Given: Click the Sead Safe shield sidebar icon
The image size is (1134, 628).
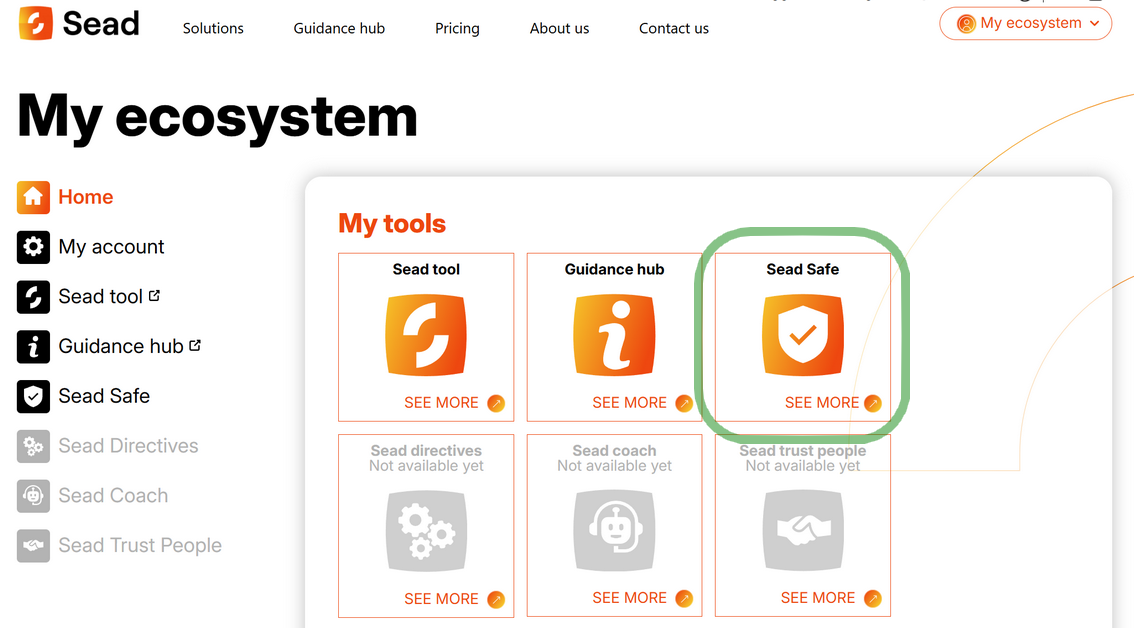Looking at the screenshot, I should point(33,396).
